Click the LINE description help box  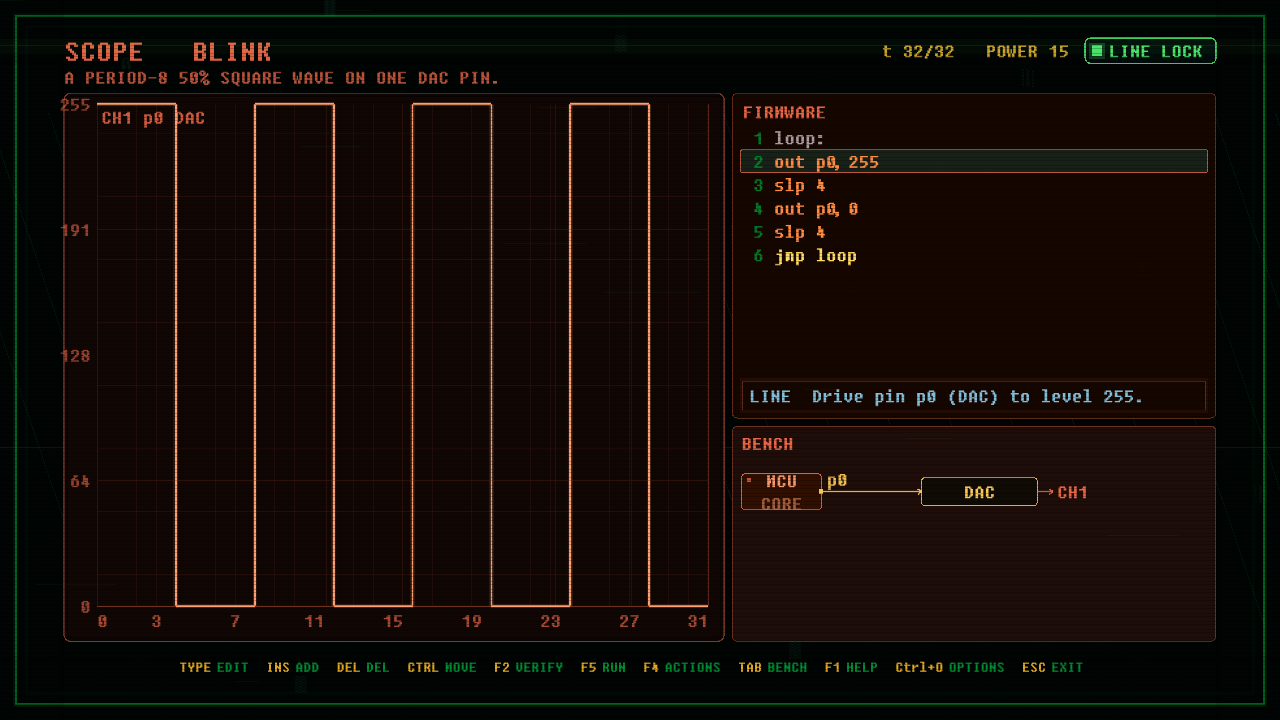[974, 397]
